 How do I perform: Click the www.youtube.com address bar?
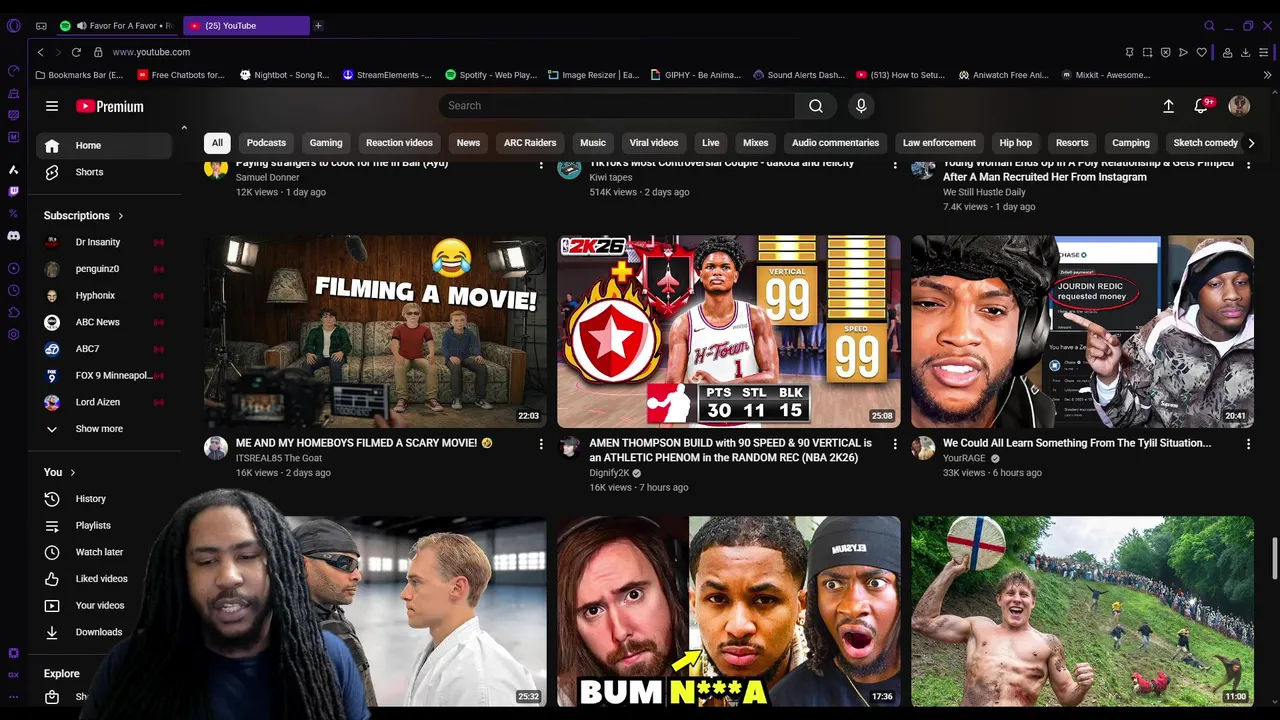point(151,52)
